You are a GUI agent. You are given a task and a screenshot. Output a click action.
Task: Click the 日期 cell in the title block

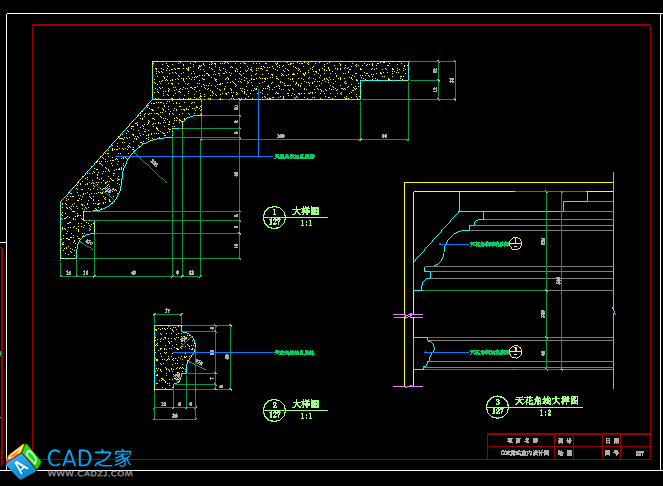pyautogui.click(x=611, y=440)
